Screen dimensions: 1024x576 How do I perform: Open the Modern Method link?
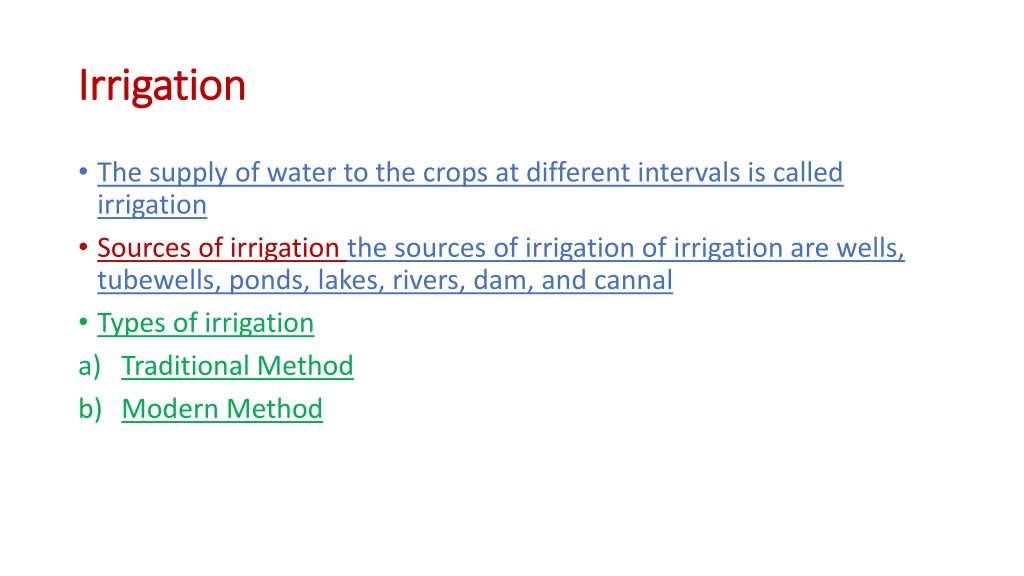222,409
